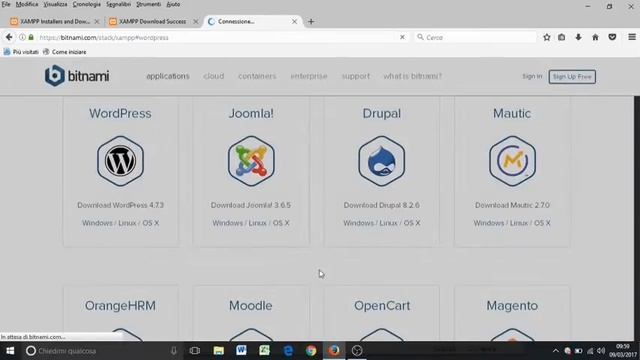Click the Bitnami logo in header
This screenshot has width=640, height=360.
(x=77, y=76)
